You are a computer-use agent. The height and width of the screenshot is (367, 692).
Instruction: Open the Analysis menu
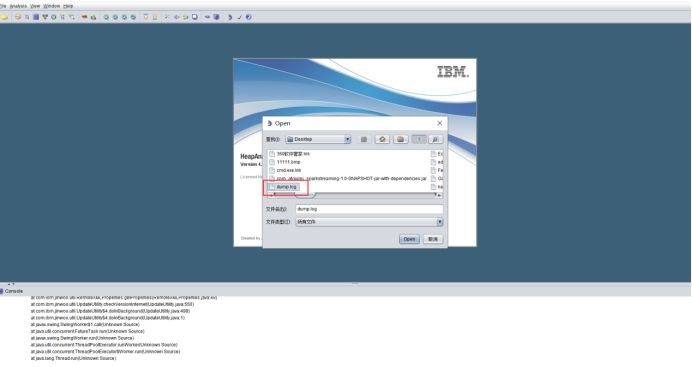[18, 6]
